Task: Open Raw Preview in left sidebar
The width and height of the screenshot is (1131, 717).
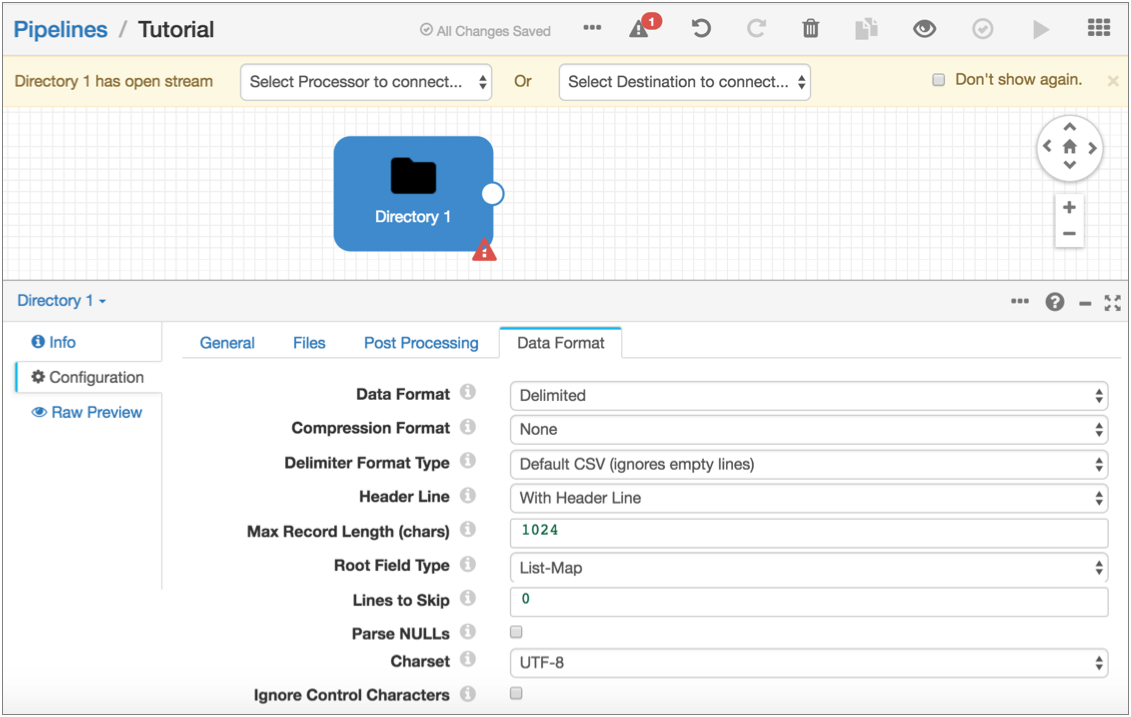Action: coord(88,412)
